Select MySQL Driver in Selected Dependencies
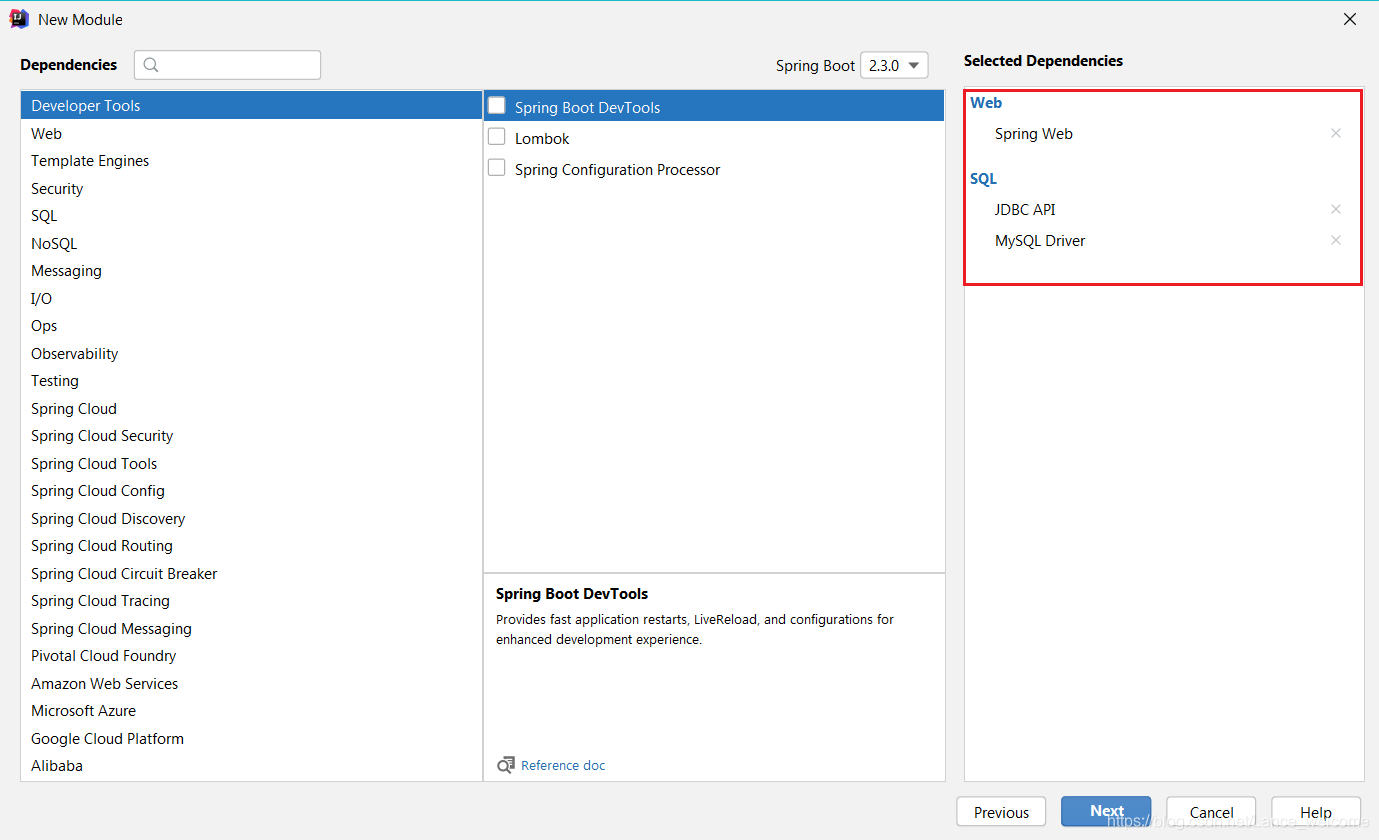 [1040, 240]
